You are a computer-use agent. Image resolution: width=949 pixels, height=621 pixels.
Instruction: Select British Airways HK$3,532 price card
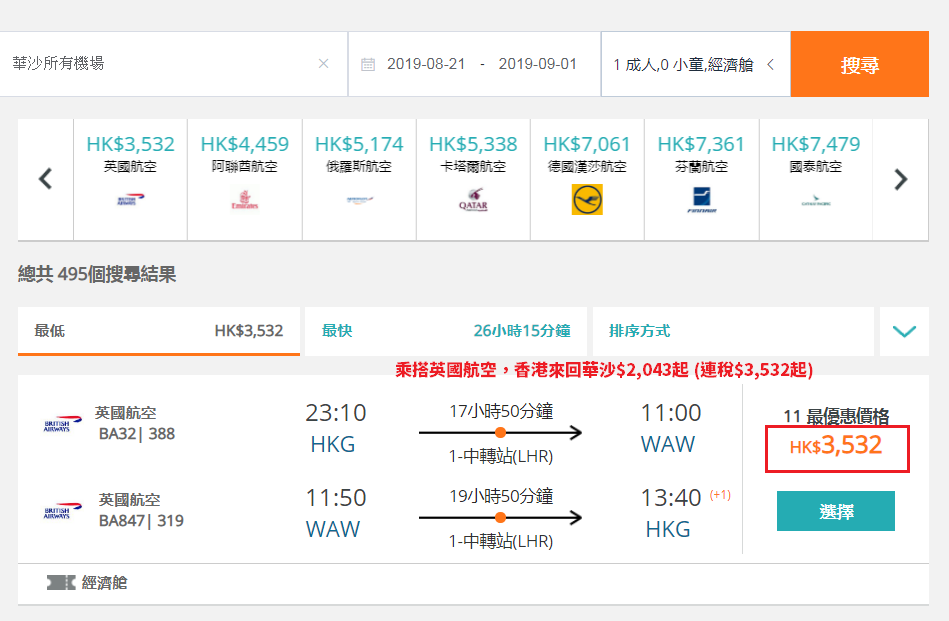[130, 180]
